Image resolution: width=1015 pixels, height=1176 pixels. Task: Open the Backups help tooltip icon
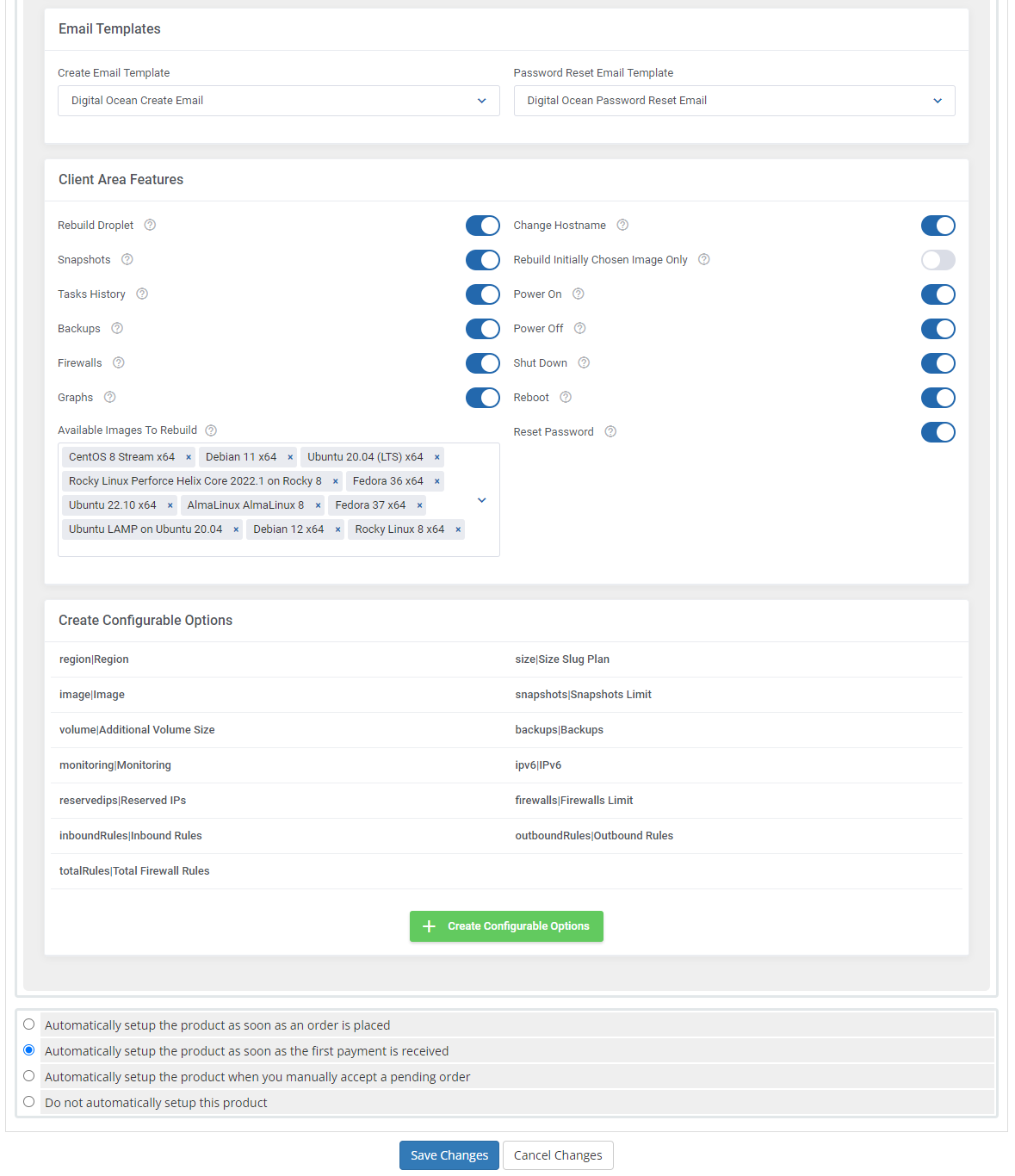(116, 328)
